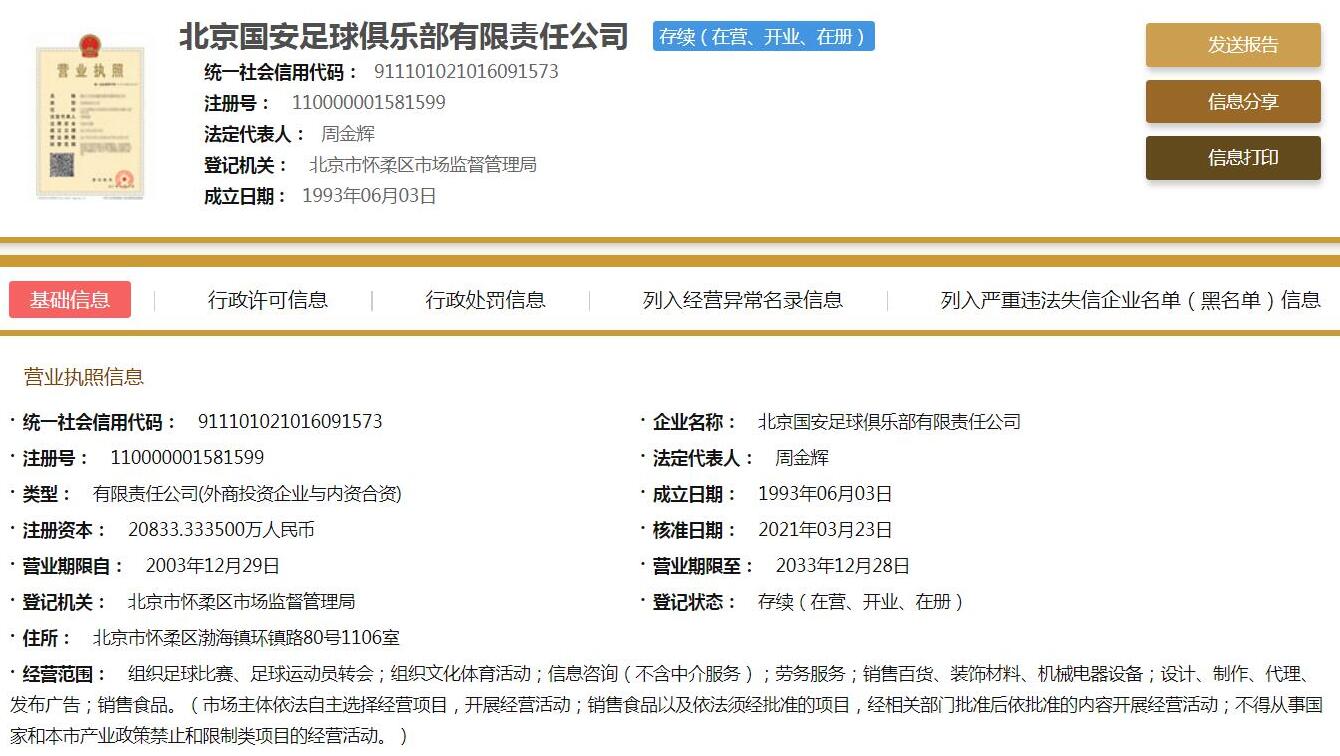Click the 住所 address text
The height and width of the screenshot is (756, 1340).
tap(246, 638)
